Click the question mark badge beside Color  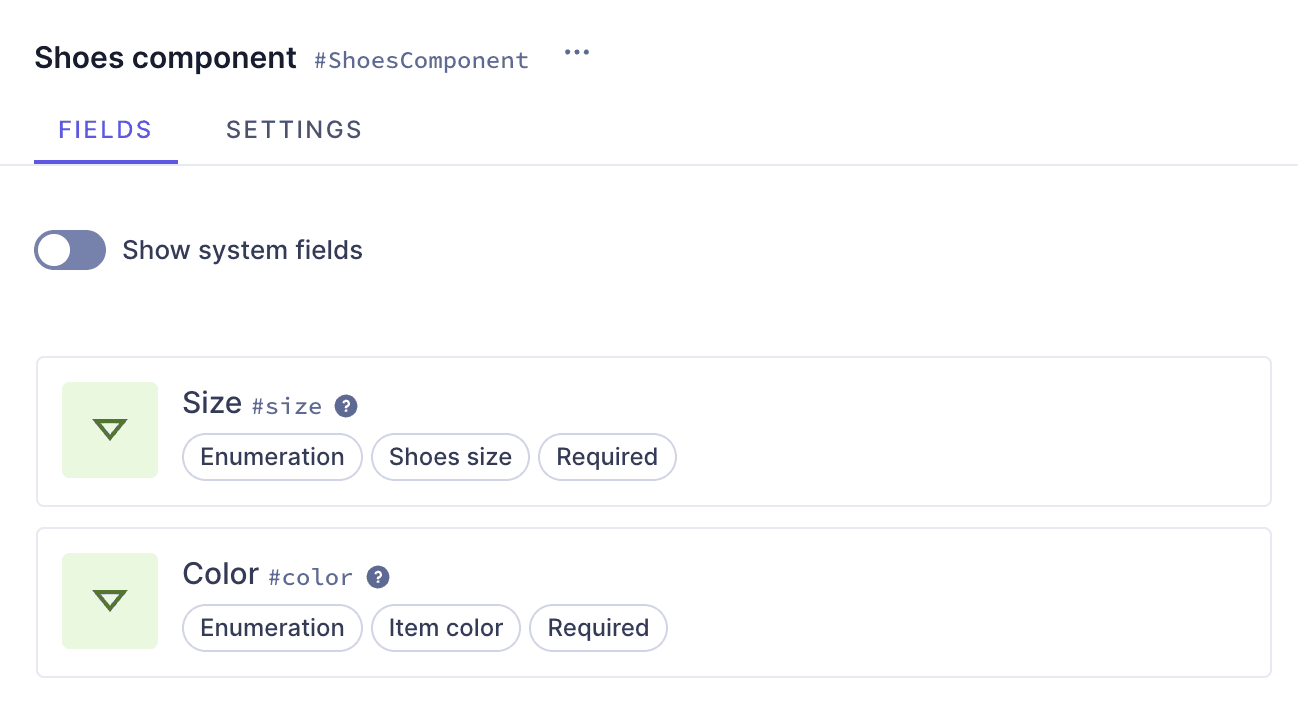378,577
